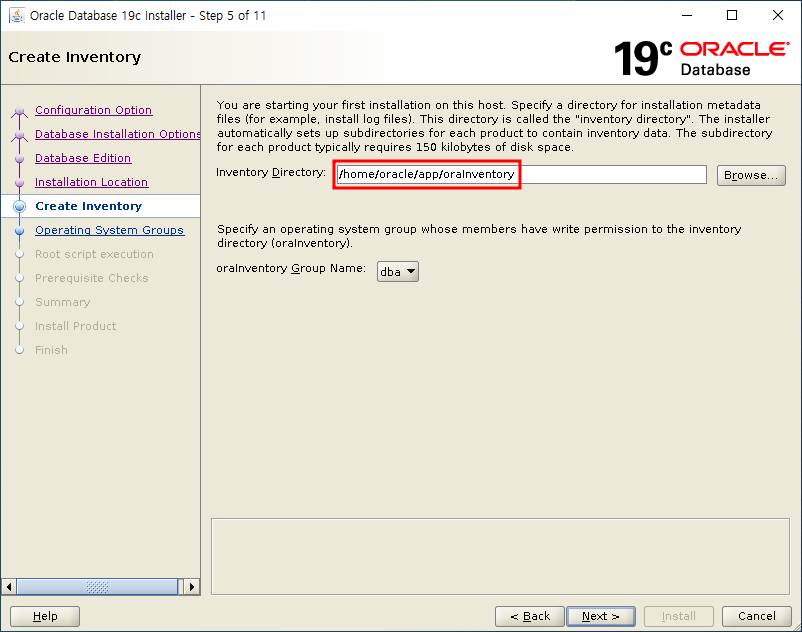This screenshot has width=802, height=632.
Task: Jump to Operating System Groups step
Action: tap(109, 230)
